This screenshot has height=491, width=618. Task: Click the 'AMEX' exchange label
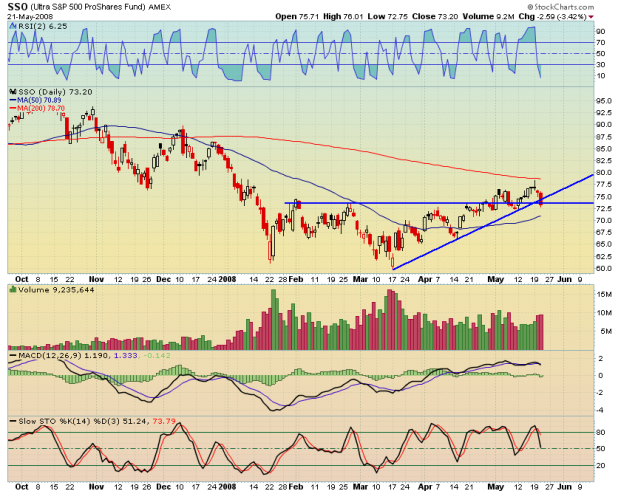coord(160,7)
